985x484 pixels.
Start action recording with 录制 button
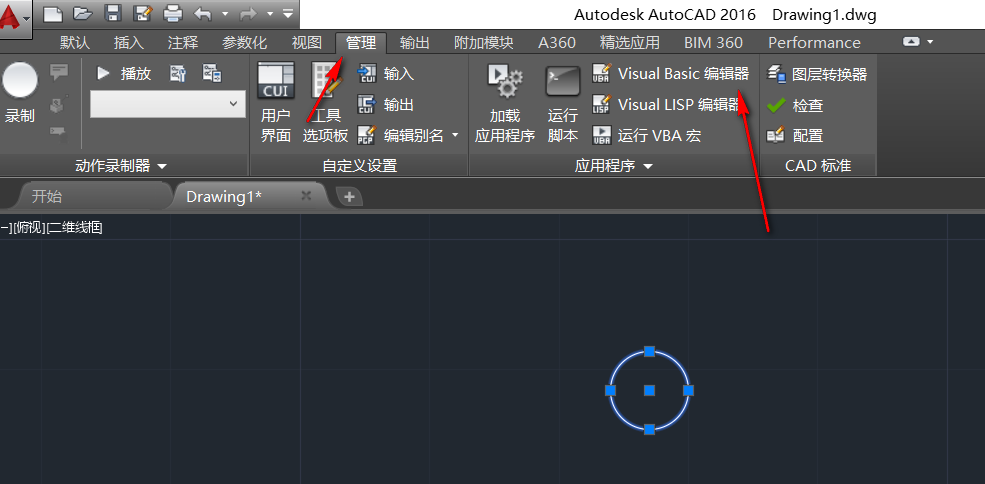20,92
